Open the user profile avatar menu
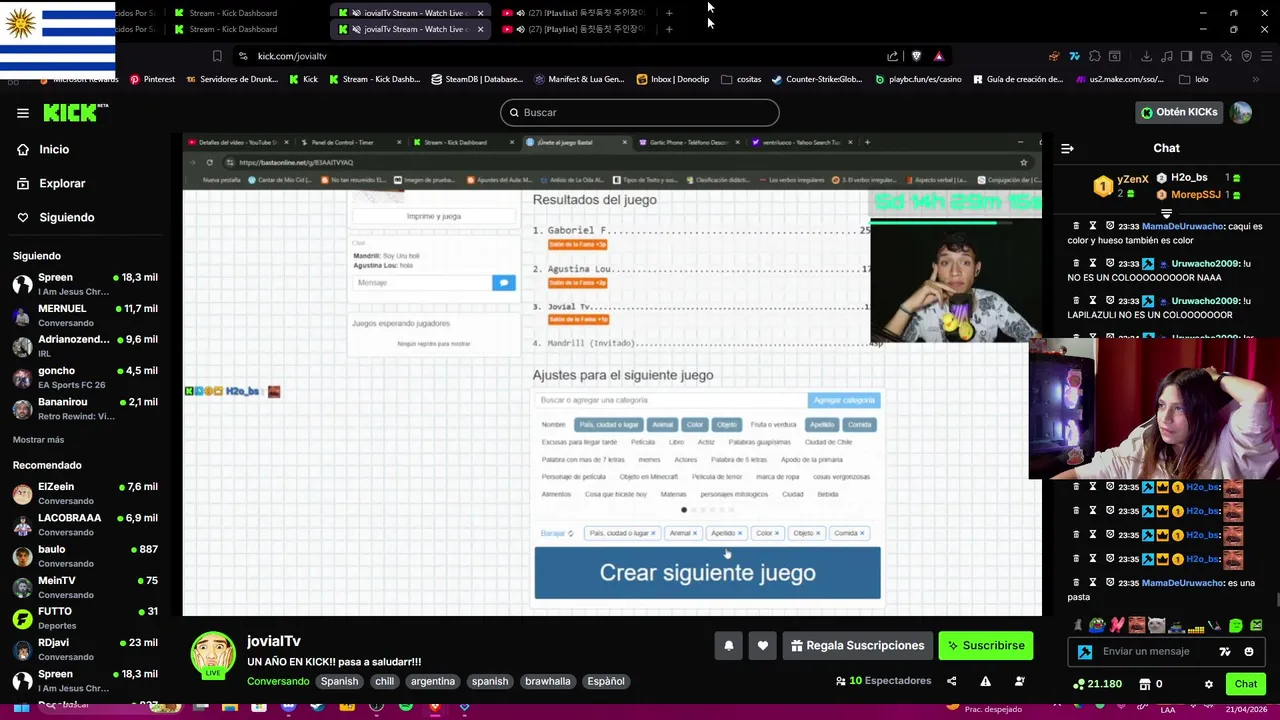1280x720 pixels. (1241, 112)
